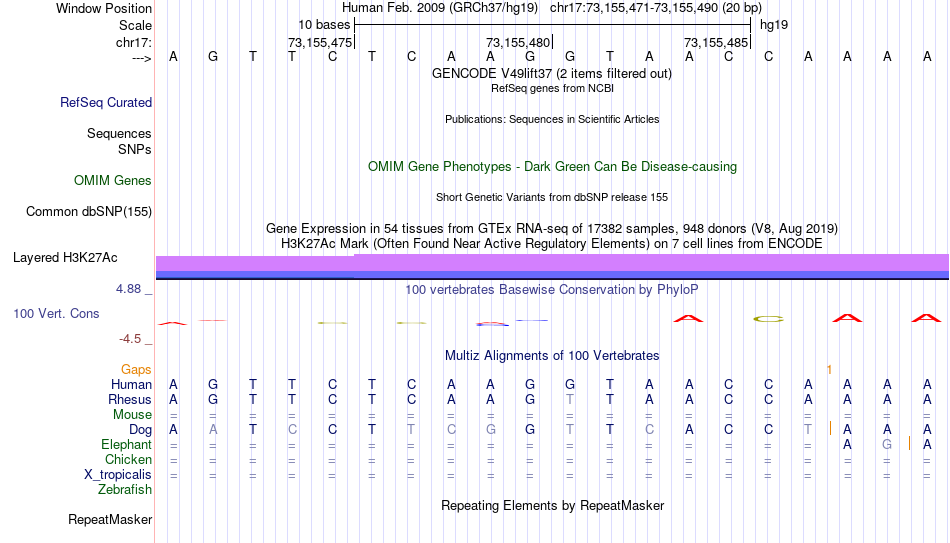950x543 pixels.
Task: Click the Publications: Sequences in Scientific Articles title
Action: (552, 119)
